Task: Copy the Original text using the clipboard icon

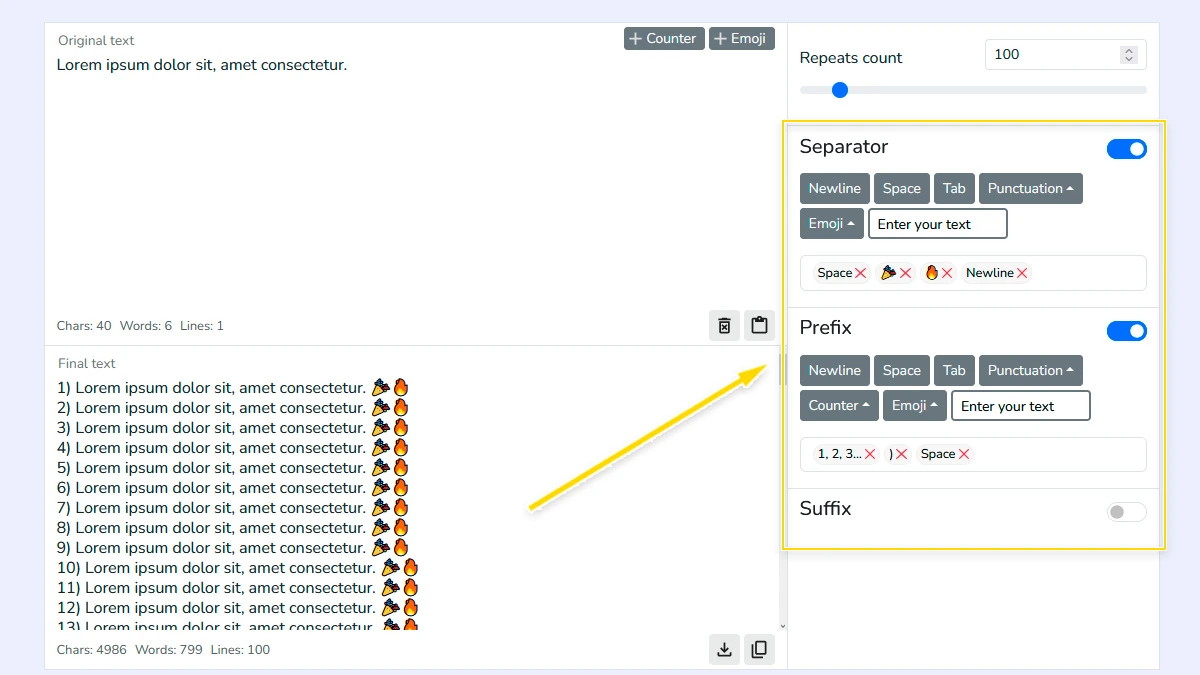Action: pos(759,325)
